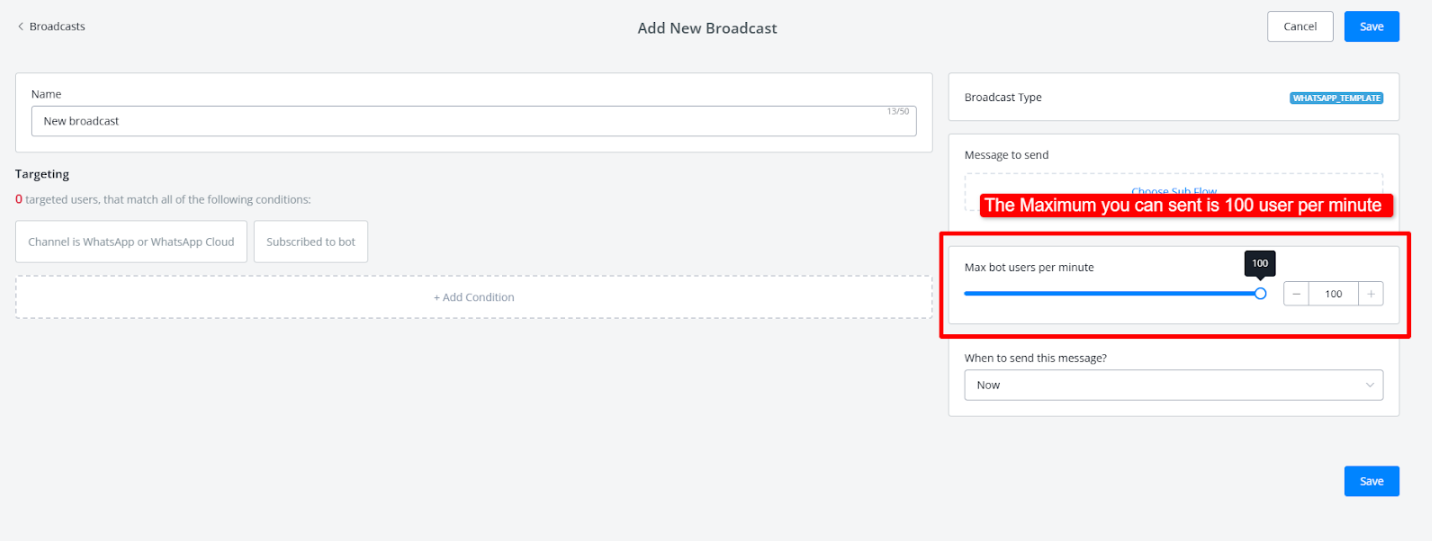
Task: Click the number field showing 100
Action: pos(1333,294)
